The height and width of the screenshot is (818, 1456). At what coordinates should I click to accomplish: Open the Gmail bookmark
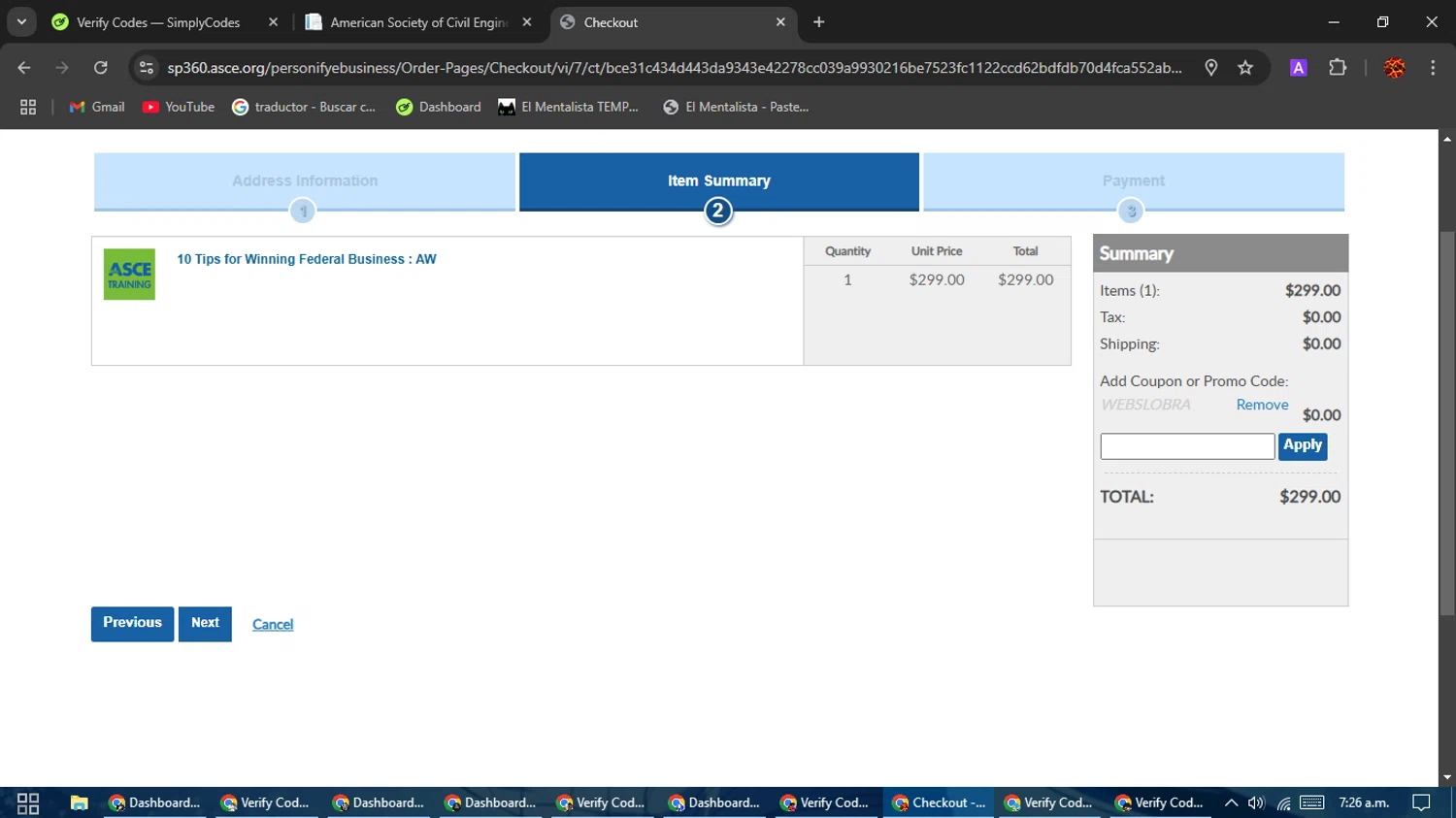pos(97,107)
